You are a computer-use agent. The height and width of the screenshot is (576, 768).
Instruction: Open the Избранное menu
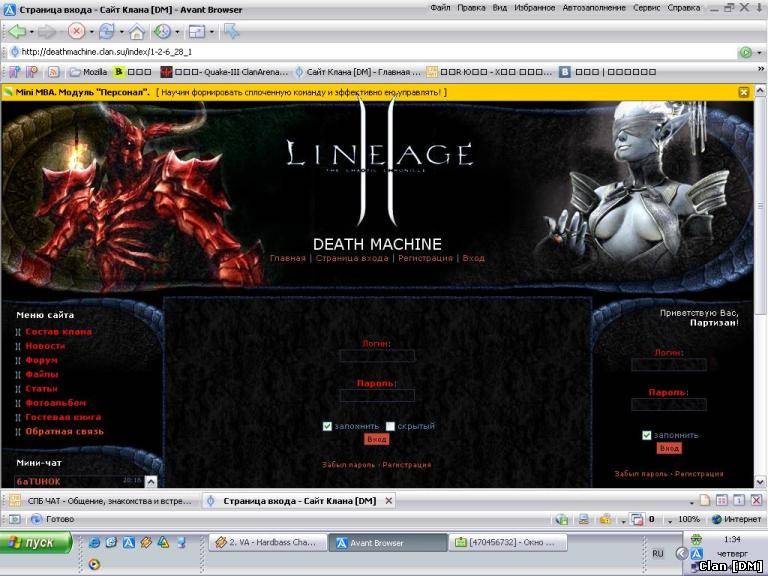(x=534, y=8)
